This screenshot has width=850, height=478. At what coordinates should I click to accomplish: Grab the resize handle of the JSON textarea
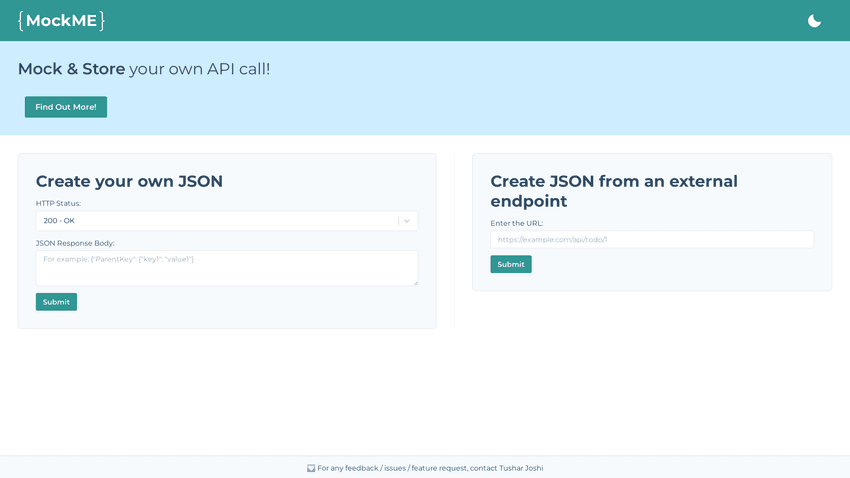click(x=414, y=283)
